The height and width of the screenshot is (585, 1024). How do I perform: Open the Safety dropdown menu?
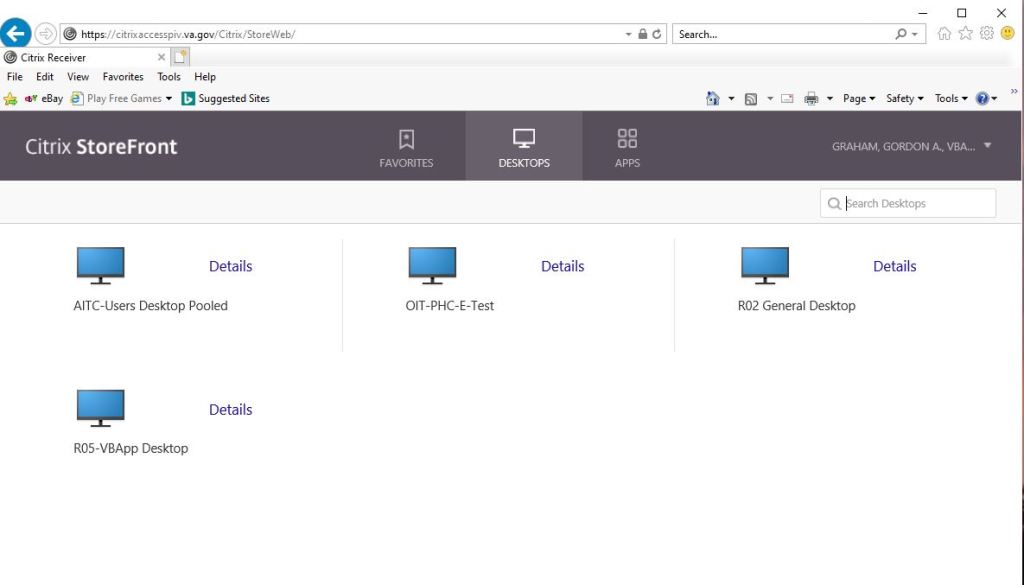click(901, 98)
